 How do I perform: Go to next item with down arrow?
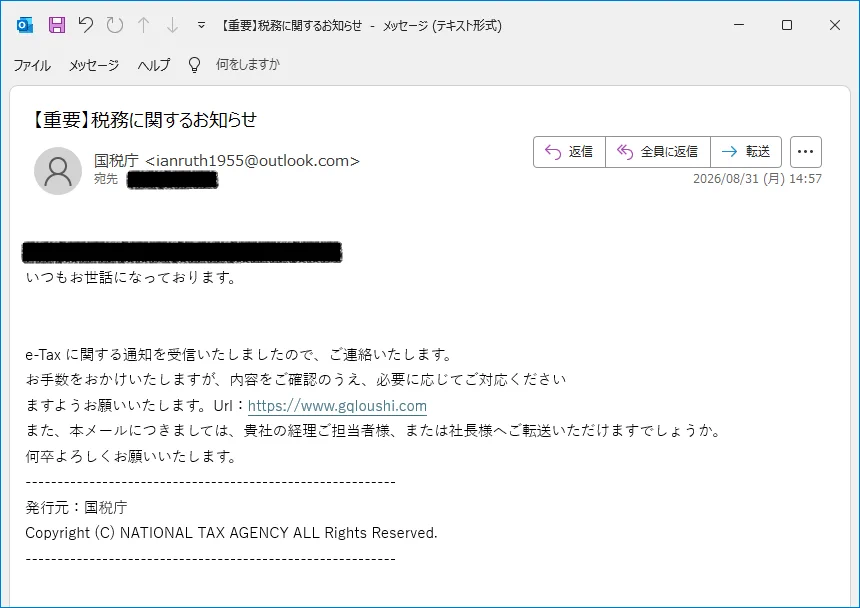pos(172,25)
